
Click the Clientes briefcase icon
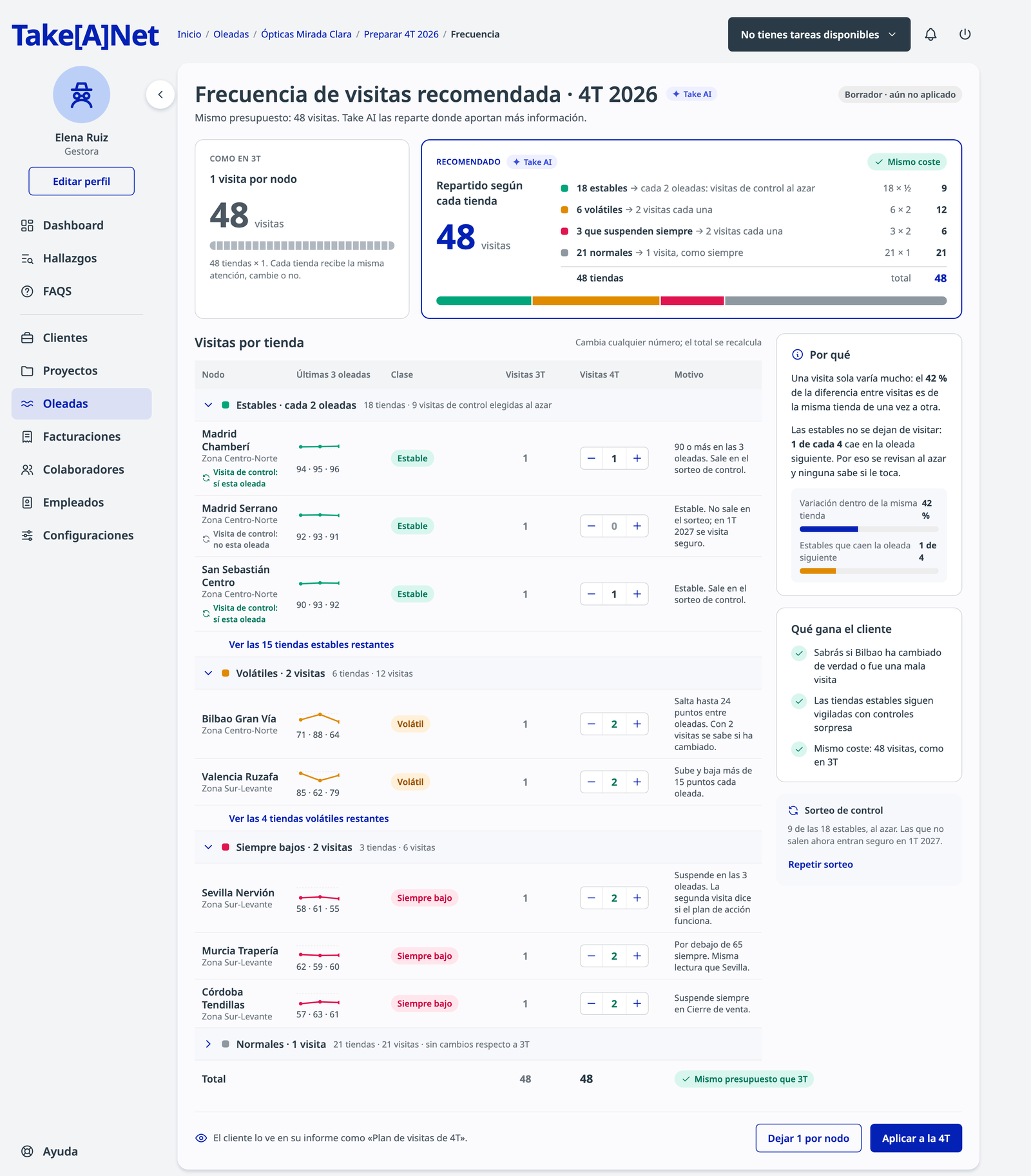27,338
